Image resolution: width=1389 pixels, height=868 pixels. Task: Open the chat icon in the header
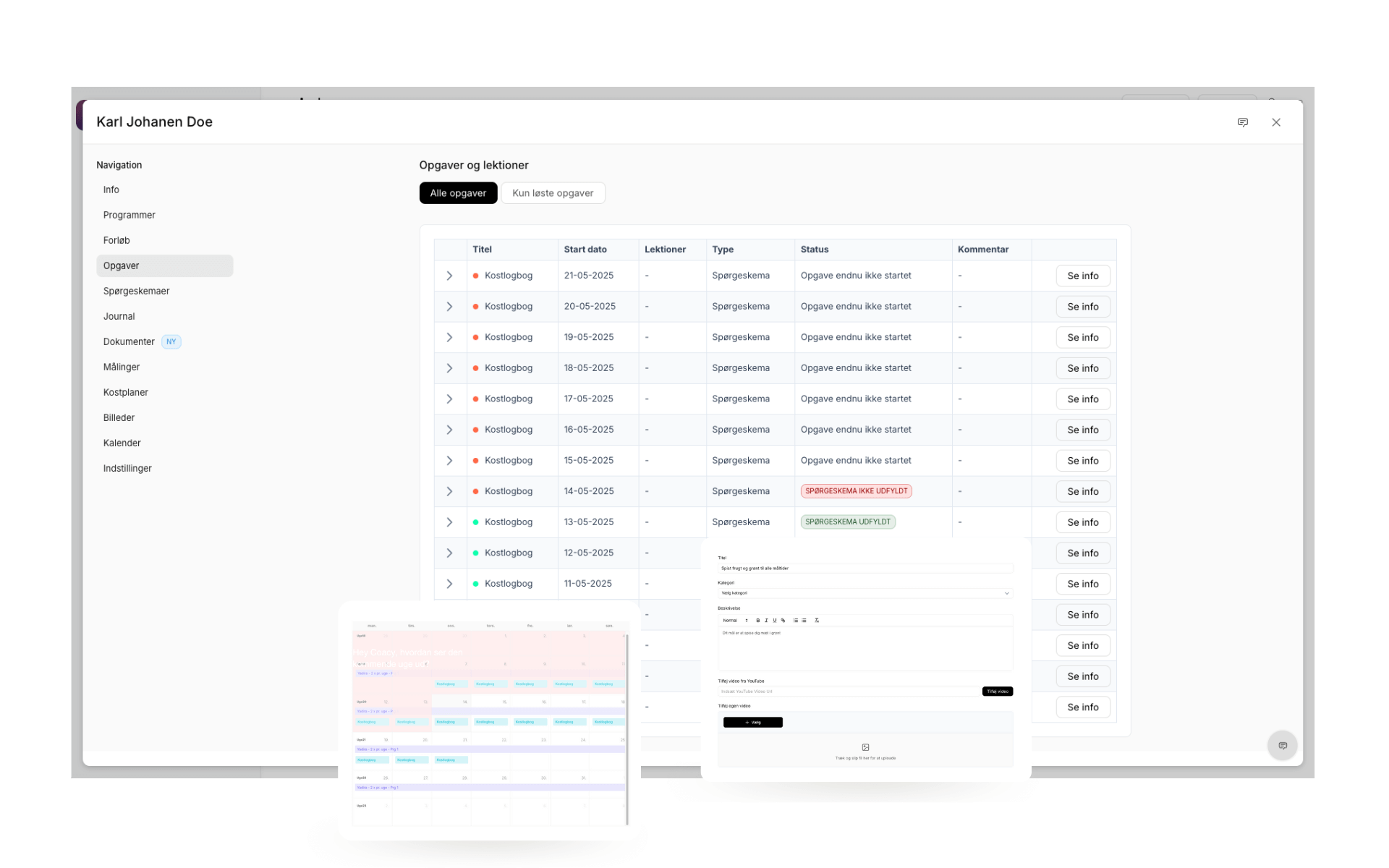[x=1242, y=122]
